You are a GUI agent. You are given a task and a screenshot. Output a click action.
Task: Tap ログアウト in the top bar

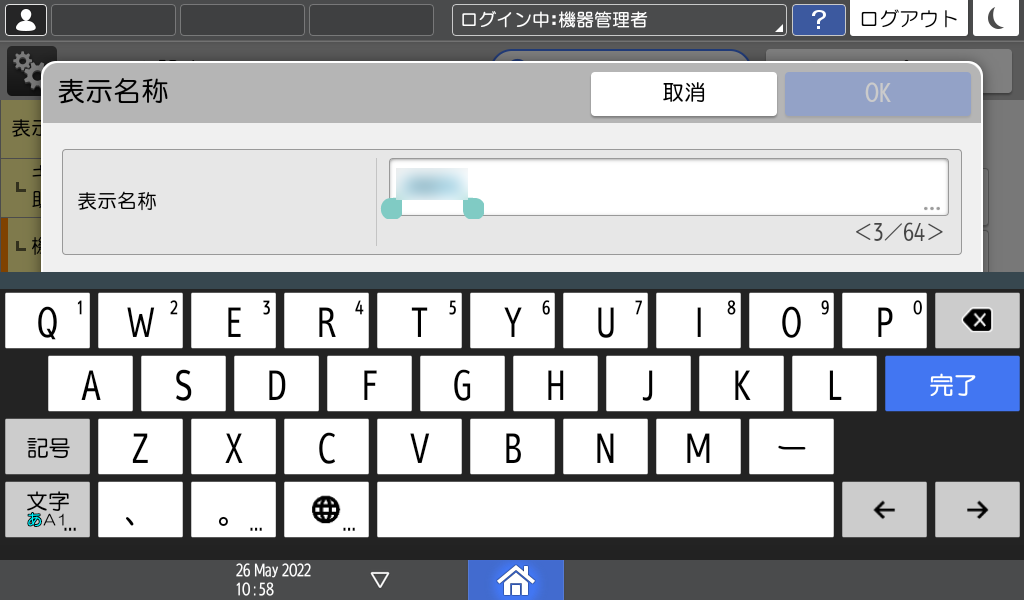(x=908, y=17)
